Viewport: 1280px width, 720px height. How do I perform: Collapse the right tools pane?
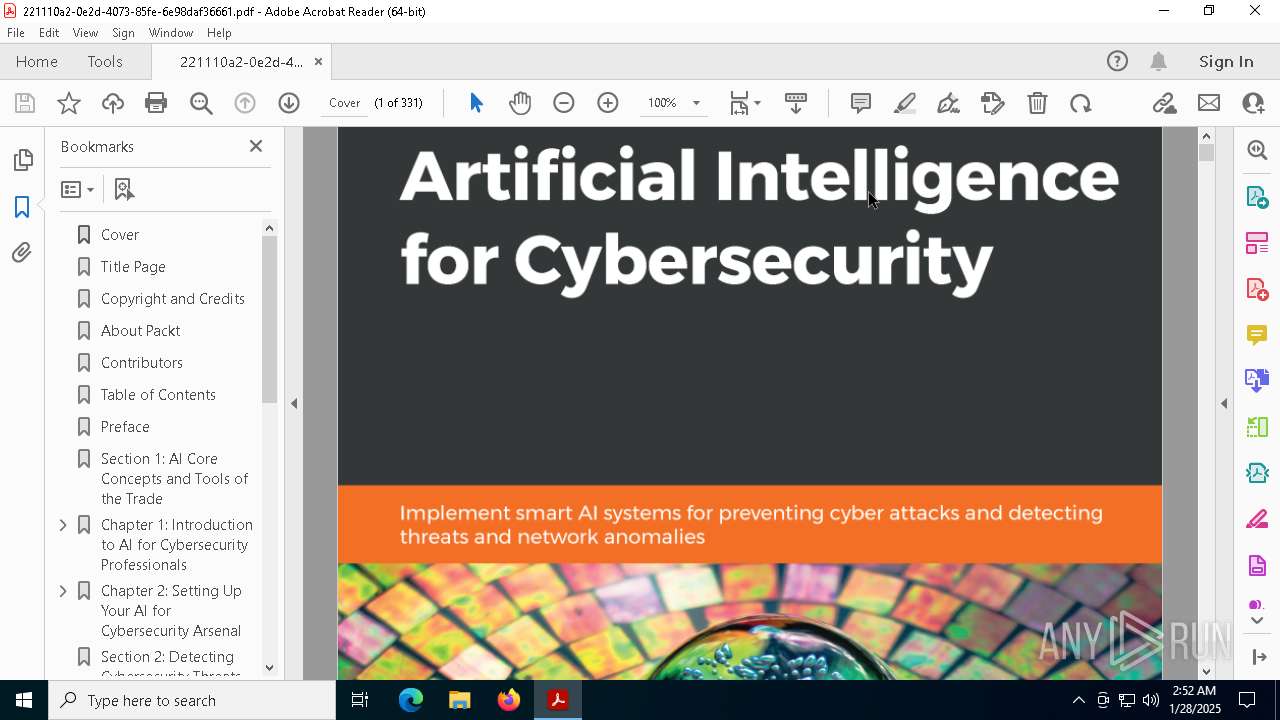click(1224, 404)
